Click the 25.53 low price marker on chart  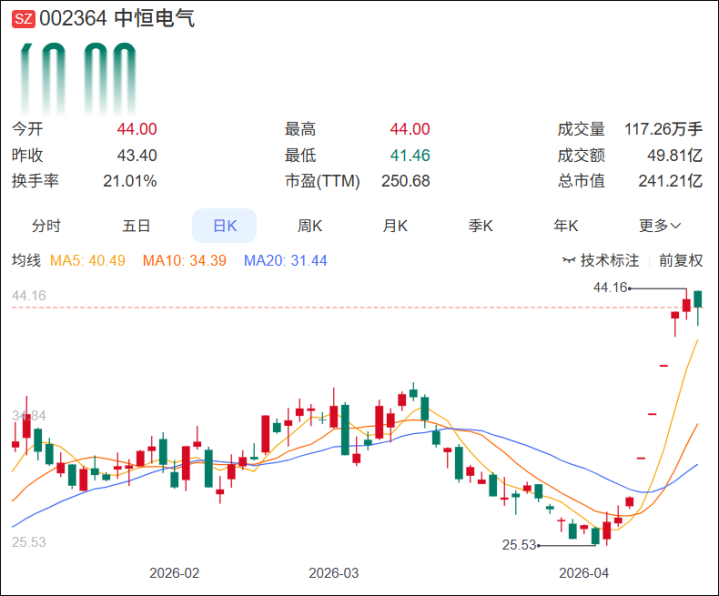point(519,545)
